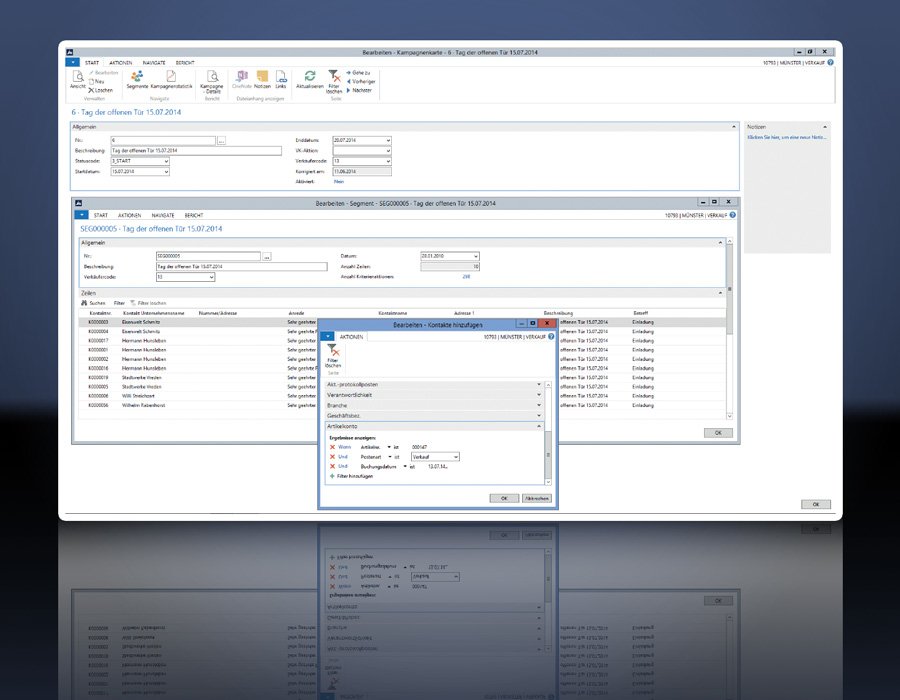The image size is (900, 700).
Task: Remove the Buchungsdatum filter line via red X
Action: pos(332,466)
